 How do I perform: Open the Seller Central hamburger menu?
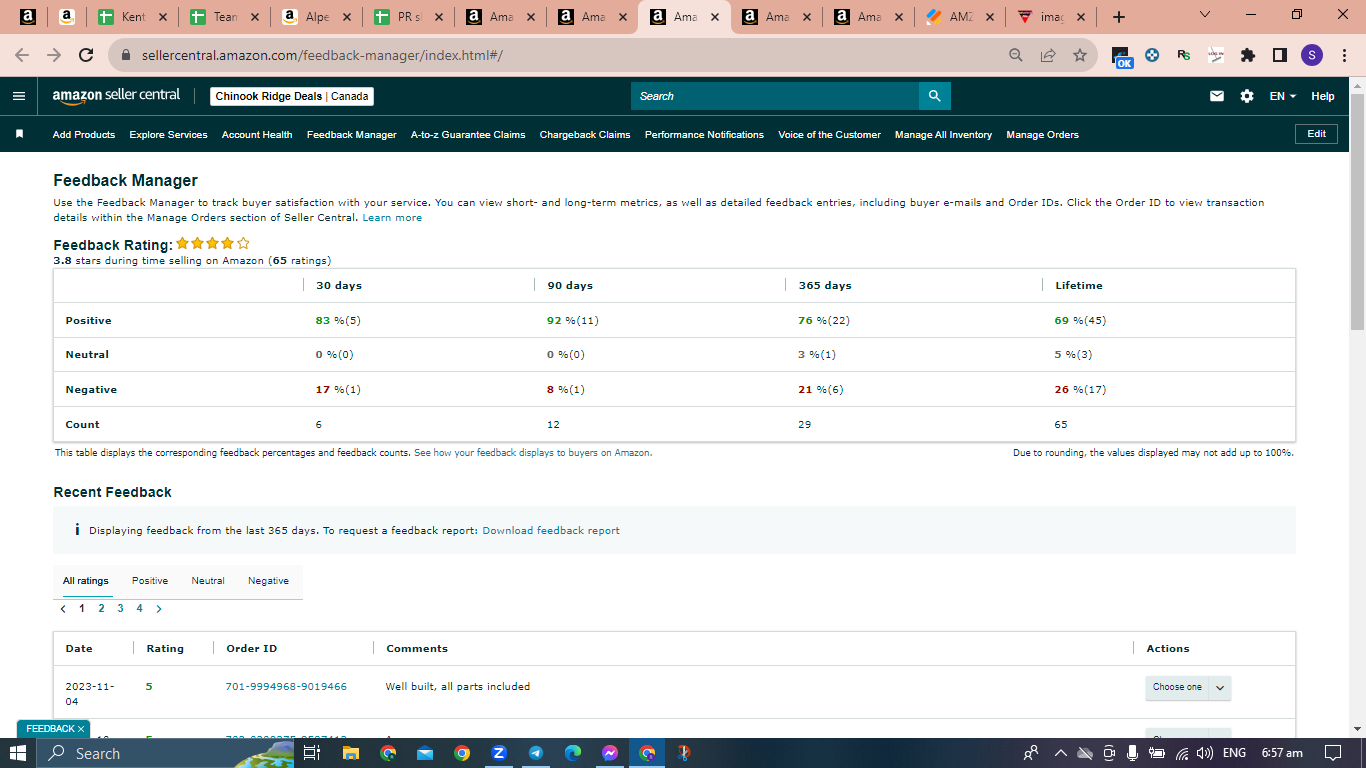click(x=19, y=96)
